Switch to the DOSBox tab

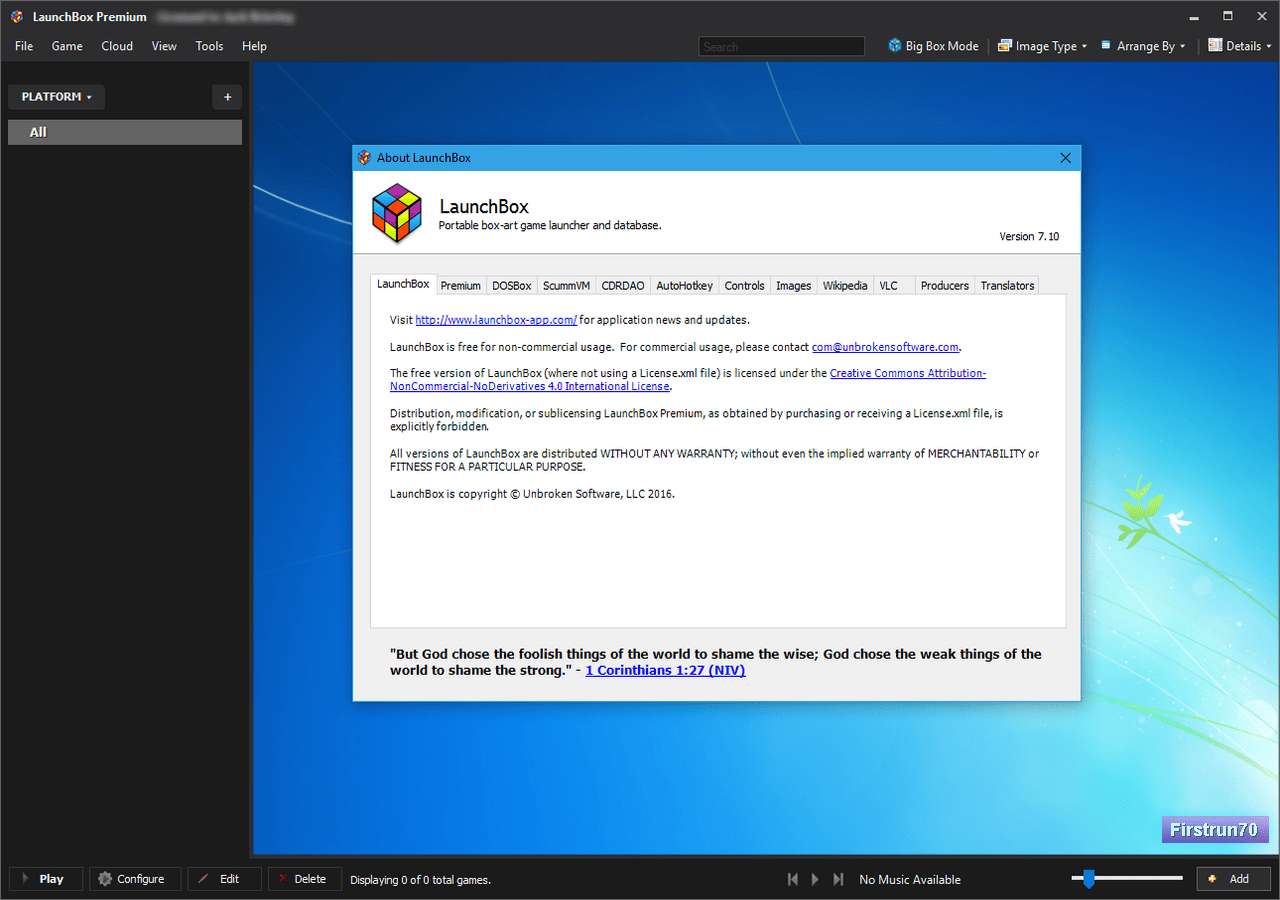[x=512, y=285]
